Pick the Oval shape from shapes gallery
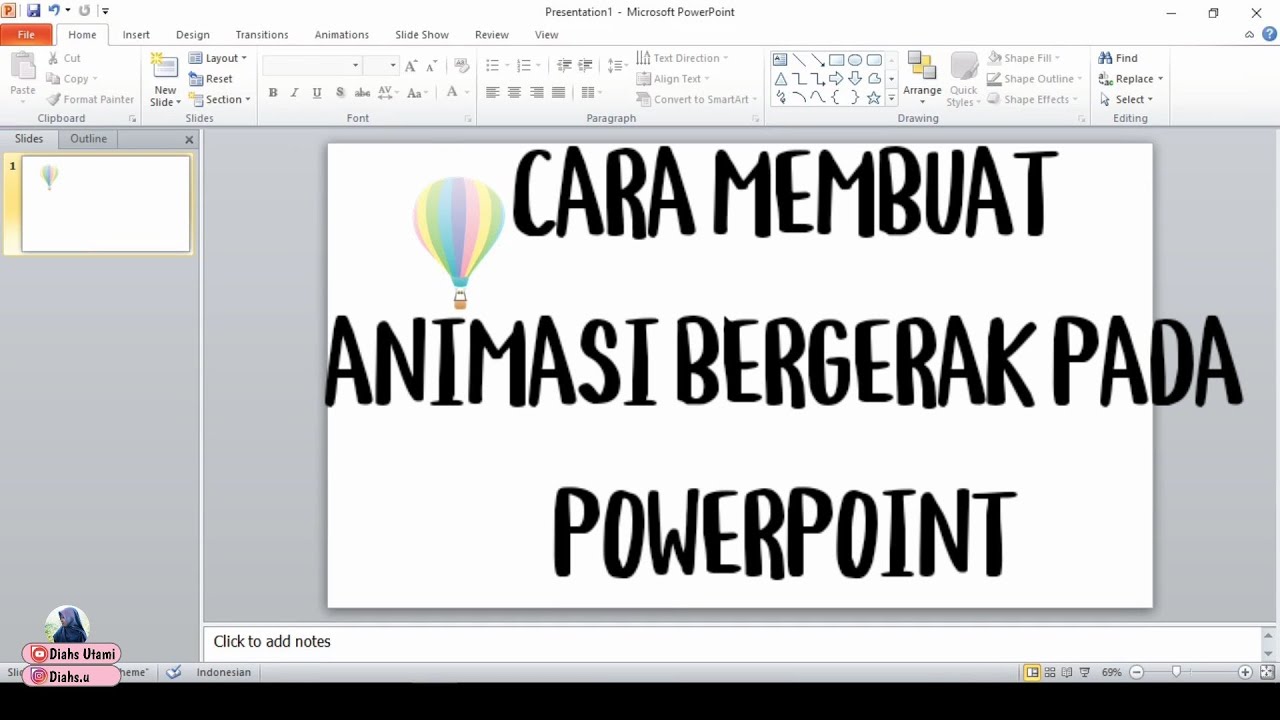Screen dimensions: 1280x720 [855, 60]
